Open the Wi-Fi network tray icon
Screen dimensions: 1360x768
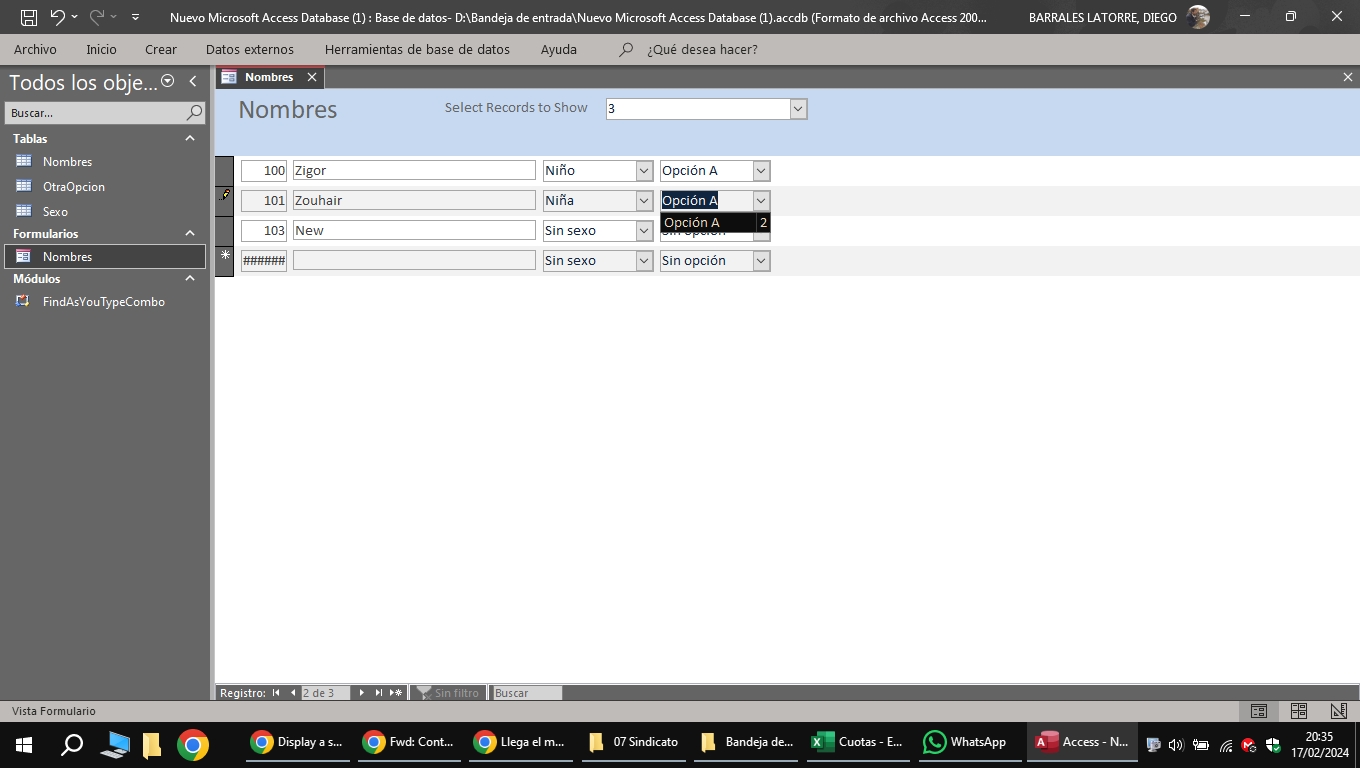pos(1226,744)
